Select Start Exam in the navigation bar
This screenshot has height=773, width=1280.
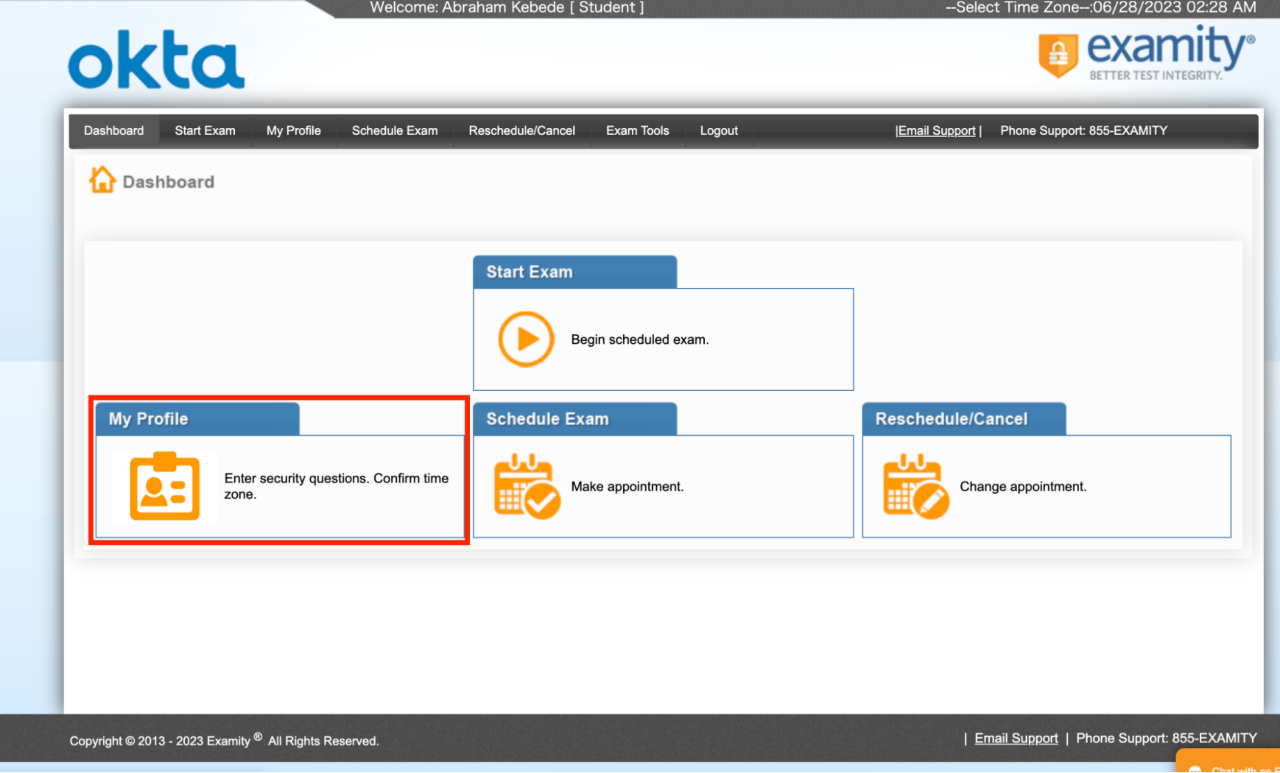205,131
